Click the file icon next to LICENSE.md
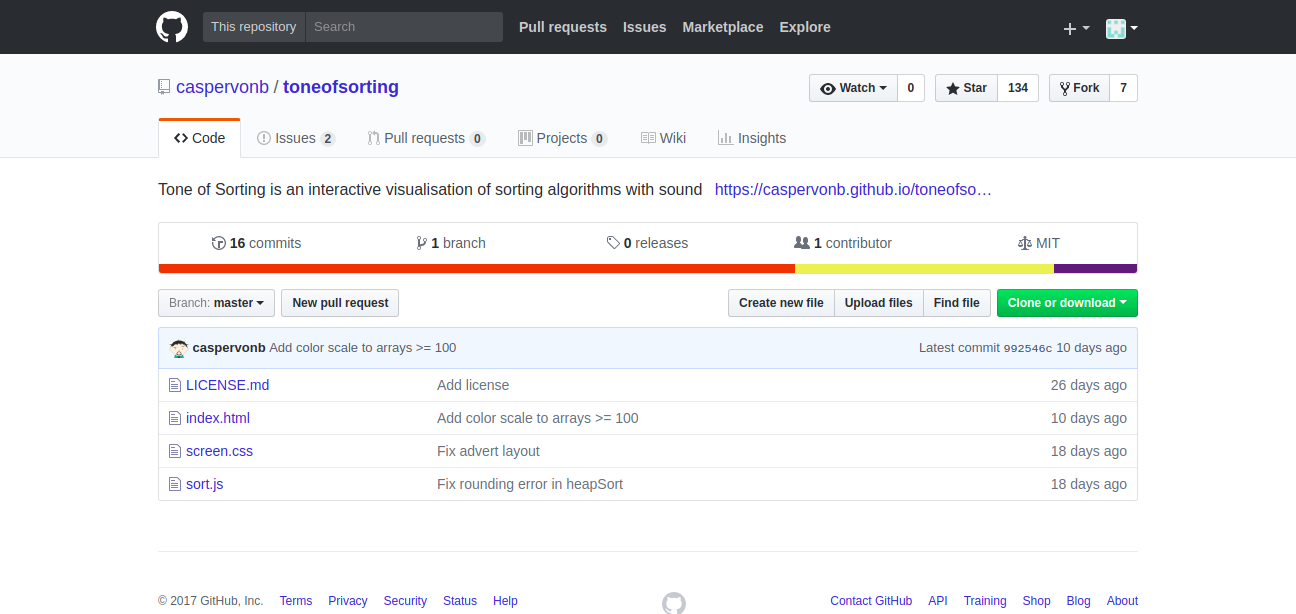The width and height of the screenshot is (1296, 614). [174, 385]
